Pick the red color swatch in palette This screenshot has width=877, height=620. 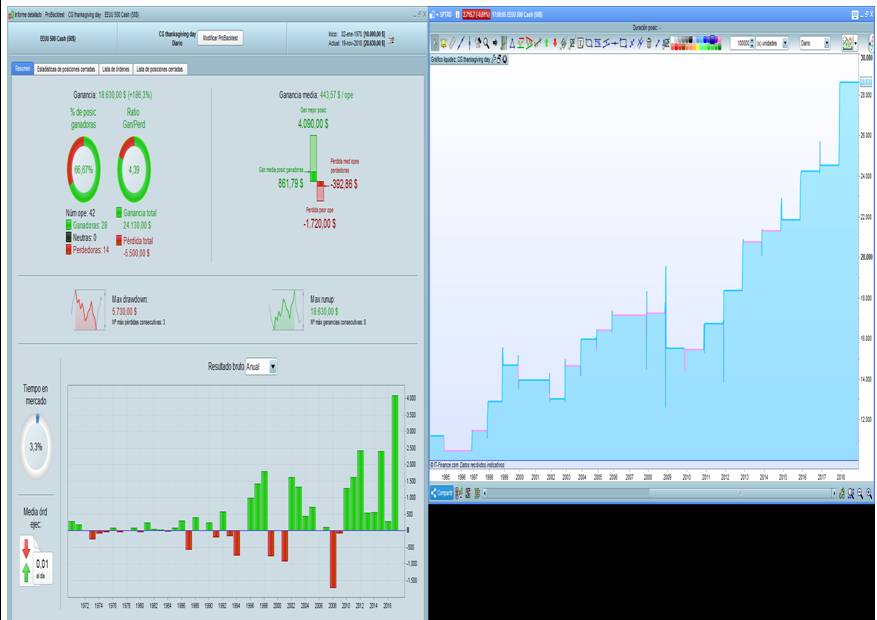point(674,47)
